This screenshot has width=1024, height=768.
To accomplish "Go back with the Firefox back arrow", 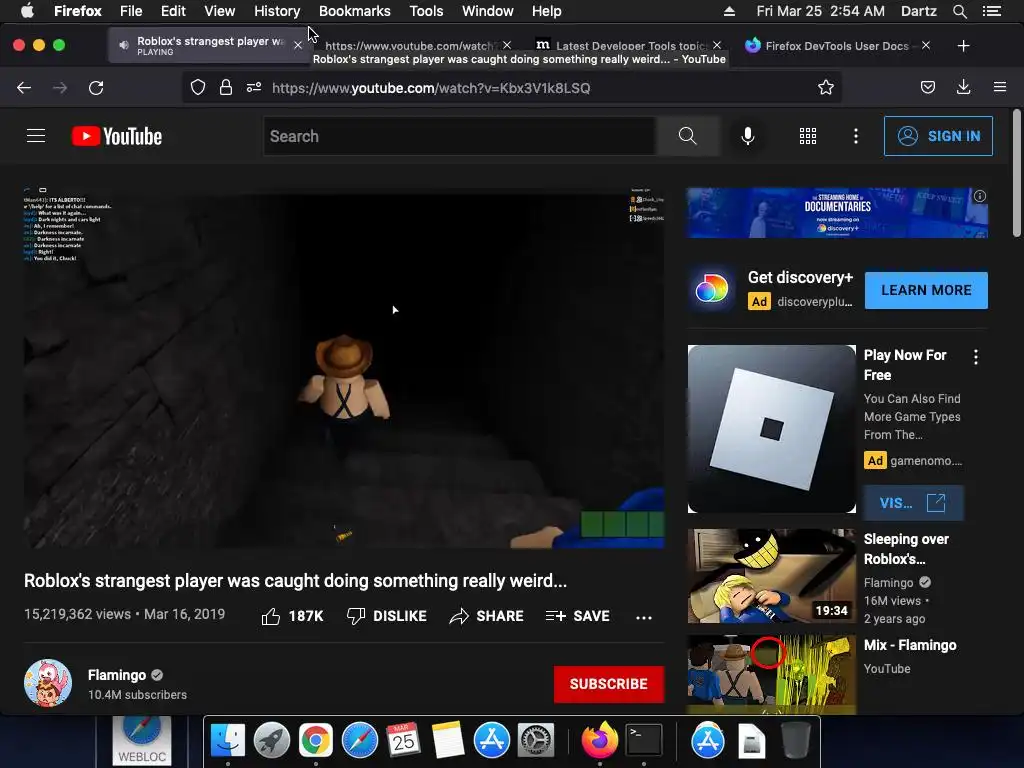I will pos(24,88).
